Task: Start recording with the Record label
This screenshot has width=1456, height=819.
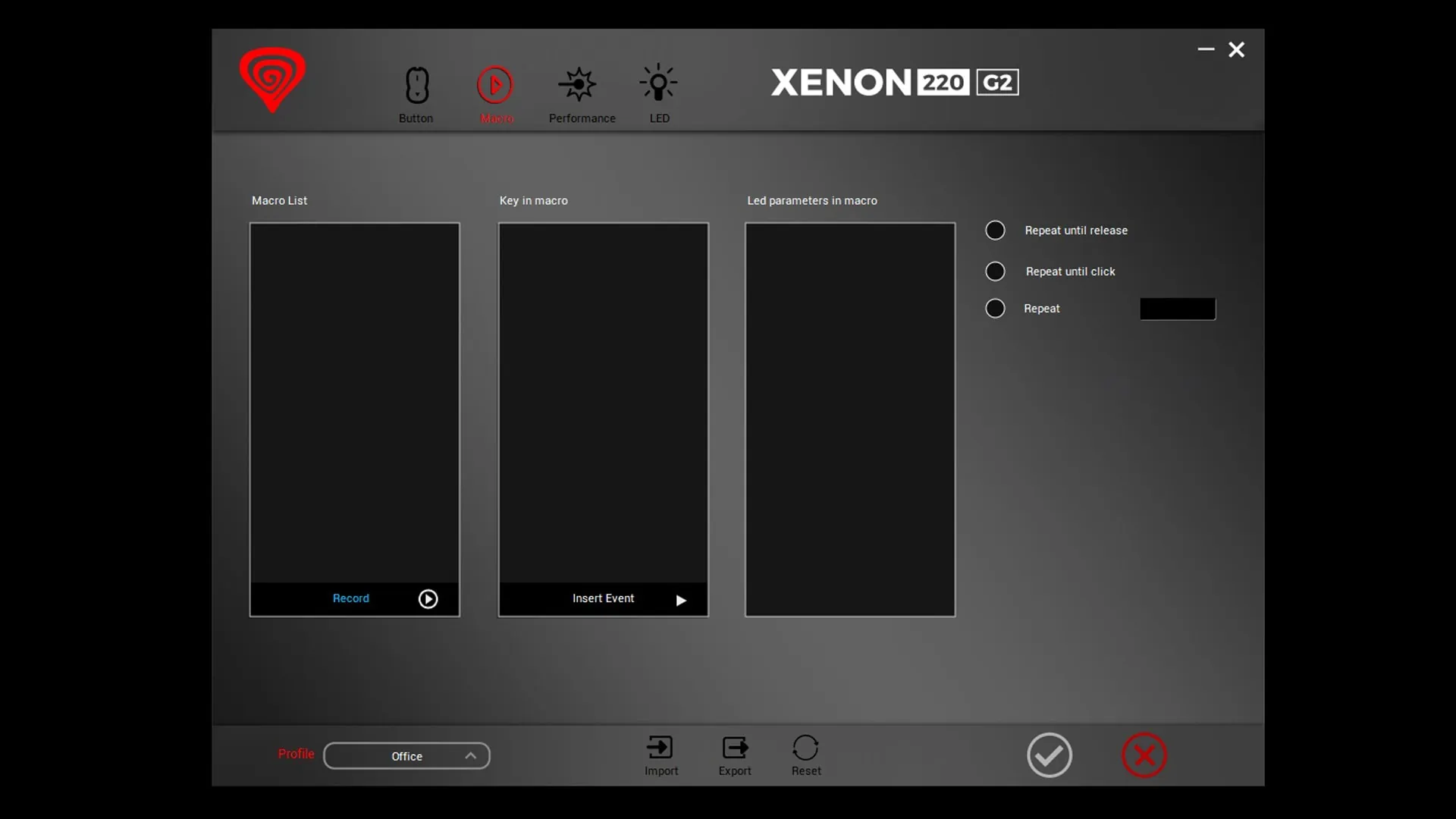Action: pos(350,598)
